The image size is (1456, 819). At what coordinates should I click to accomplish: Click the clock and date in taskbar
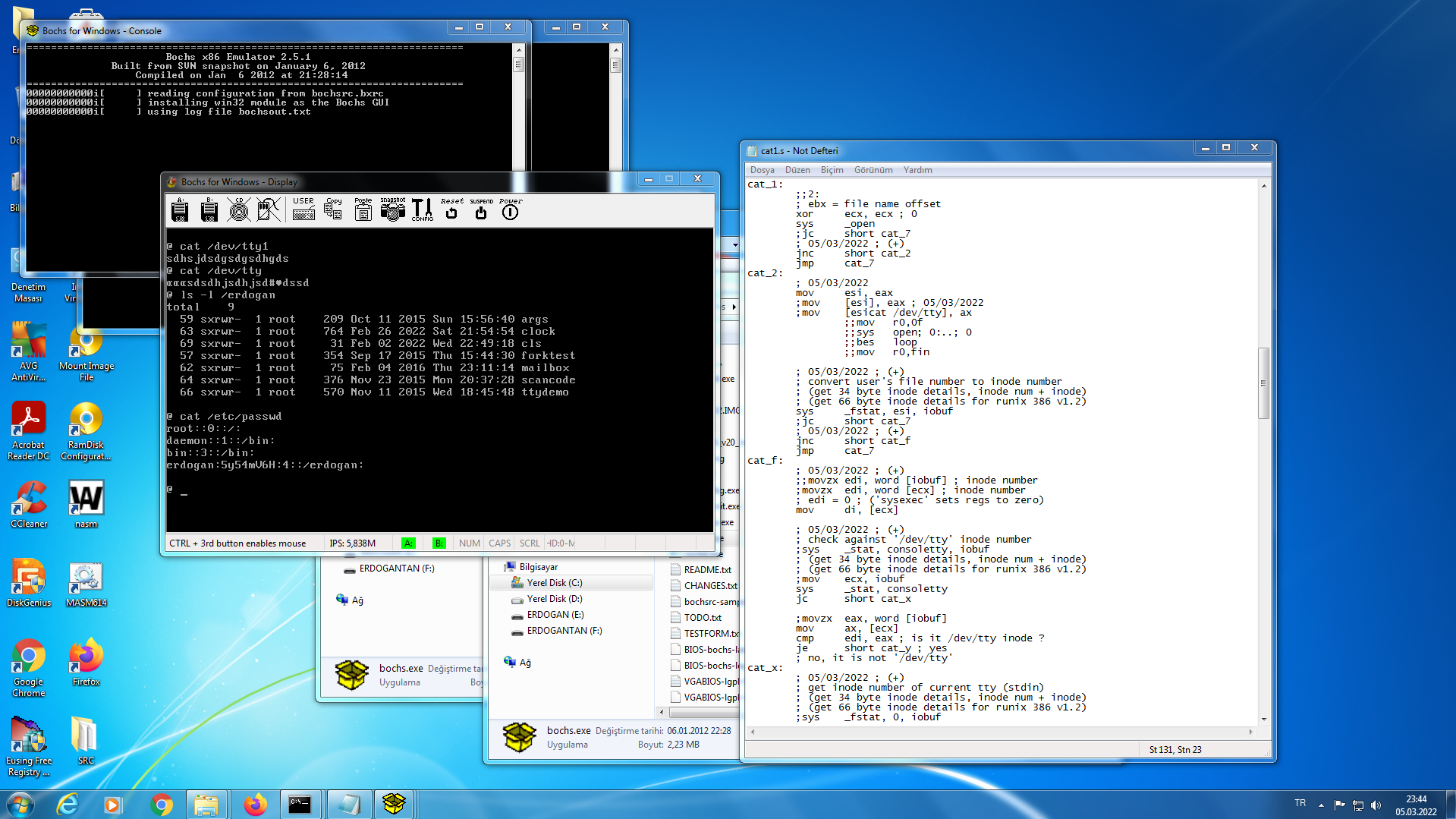(1416, 805)
